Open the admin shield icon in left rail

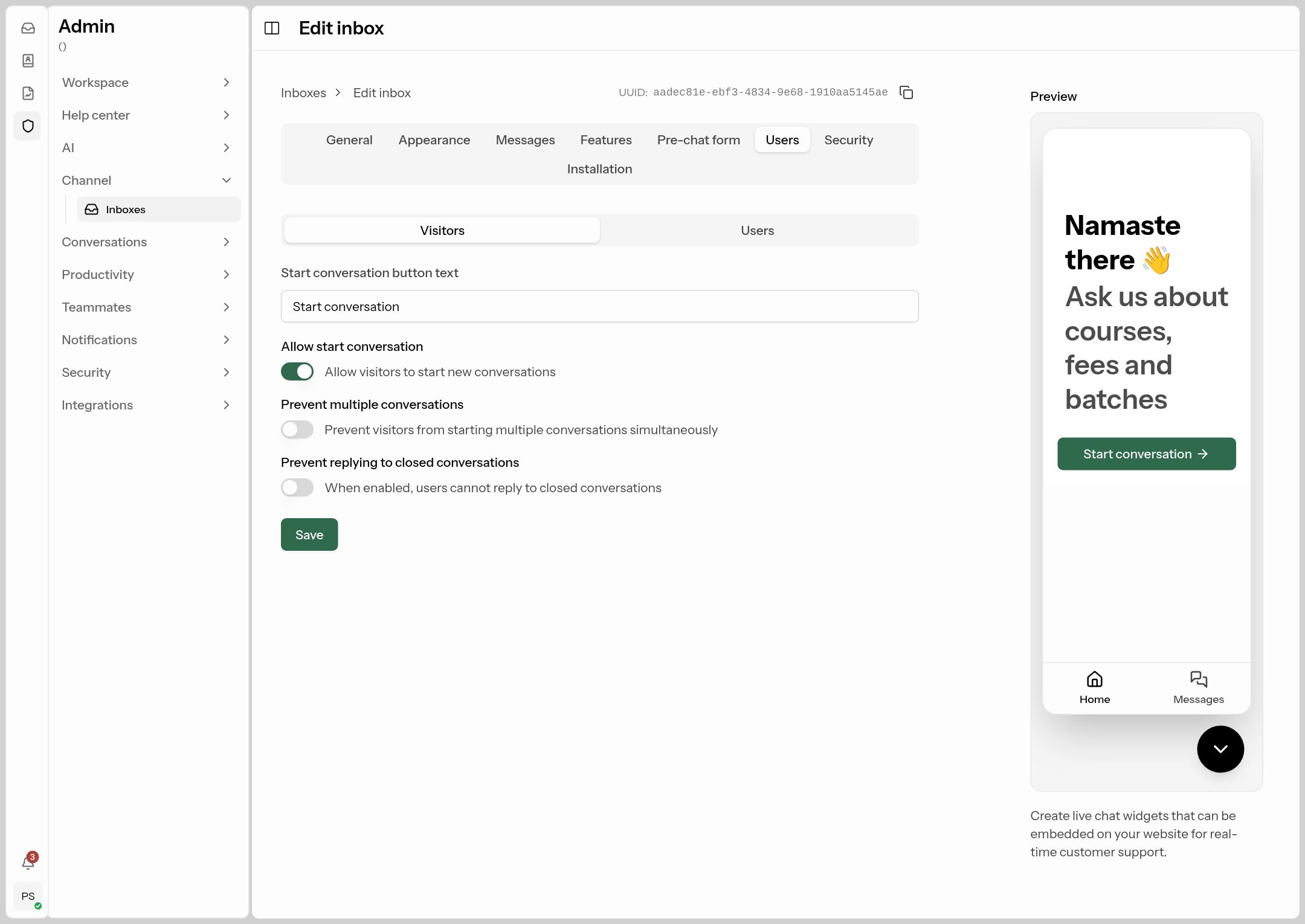(28, 126)
